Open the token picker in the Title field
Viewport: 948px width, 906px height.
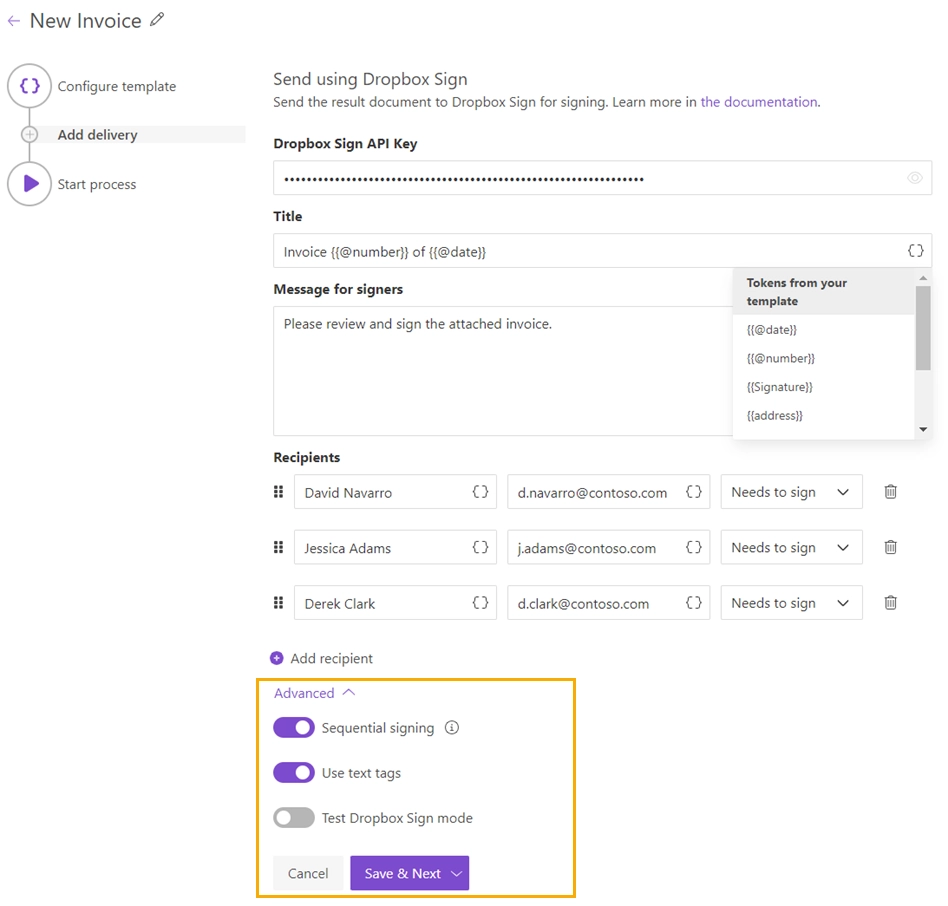915,250
